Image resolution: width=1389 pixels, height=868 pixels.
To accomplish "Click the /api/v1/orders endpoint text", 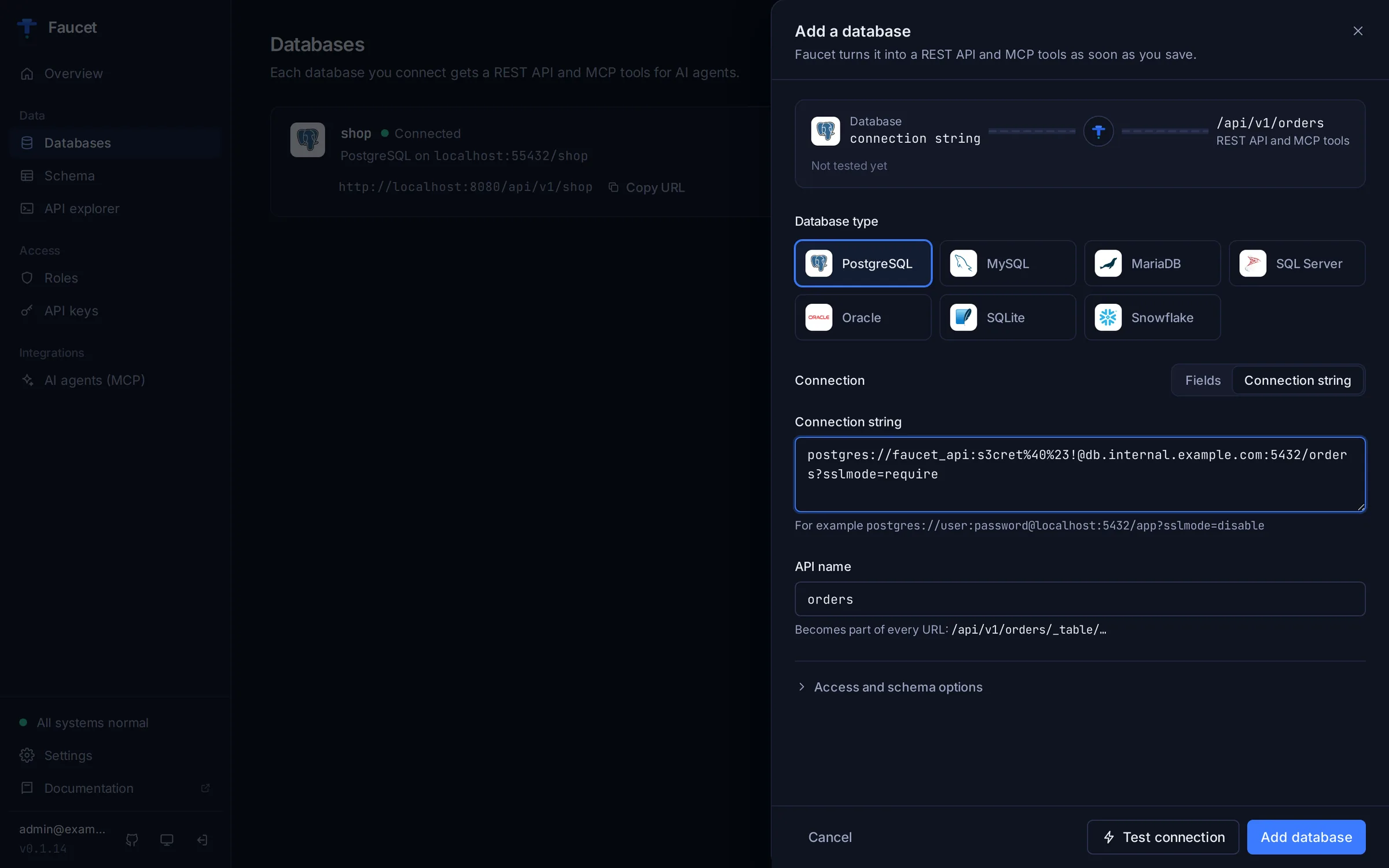I will [1270, 123].
